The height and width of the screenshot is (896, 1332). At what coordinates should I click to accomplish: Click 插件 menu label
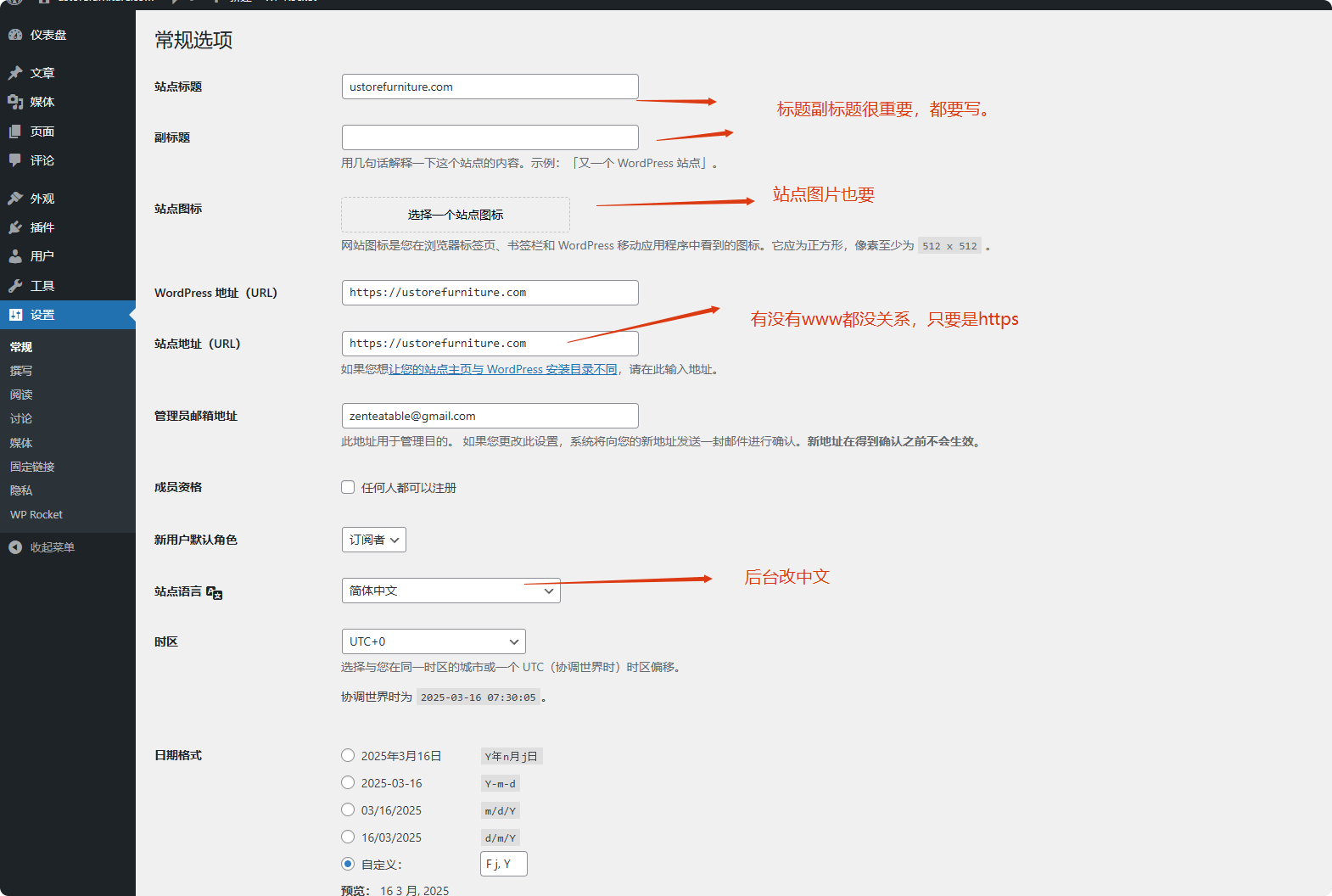[x=42, y=227]
